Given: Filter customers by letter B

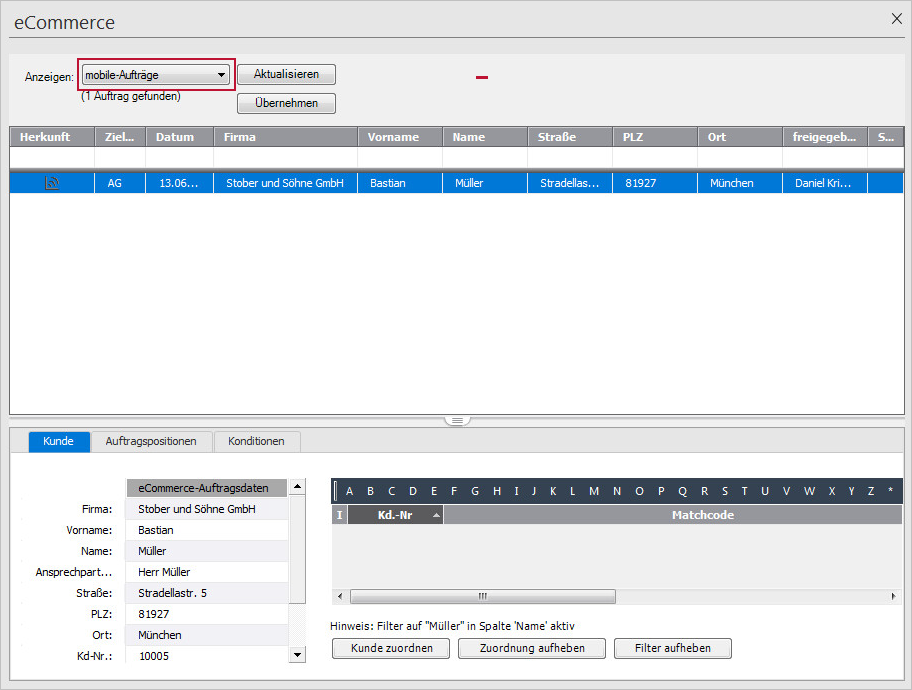Looking at the screenshot, I should [370, 491].
